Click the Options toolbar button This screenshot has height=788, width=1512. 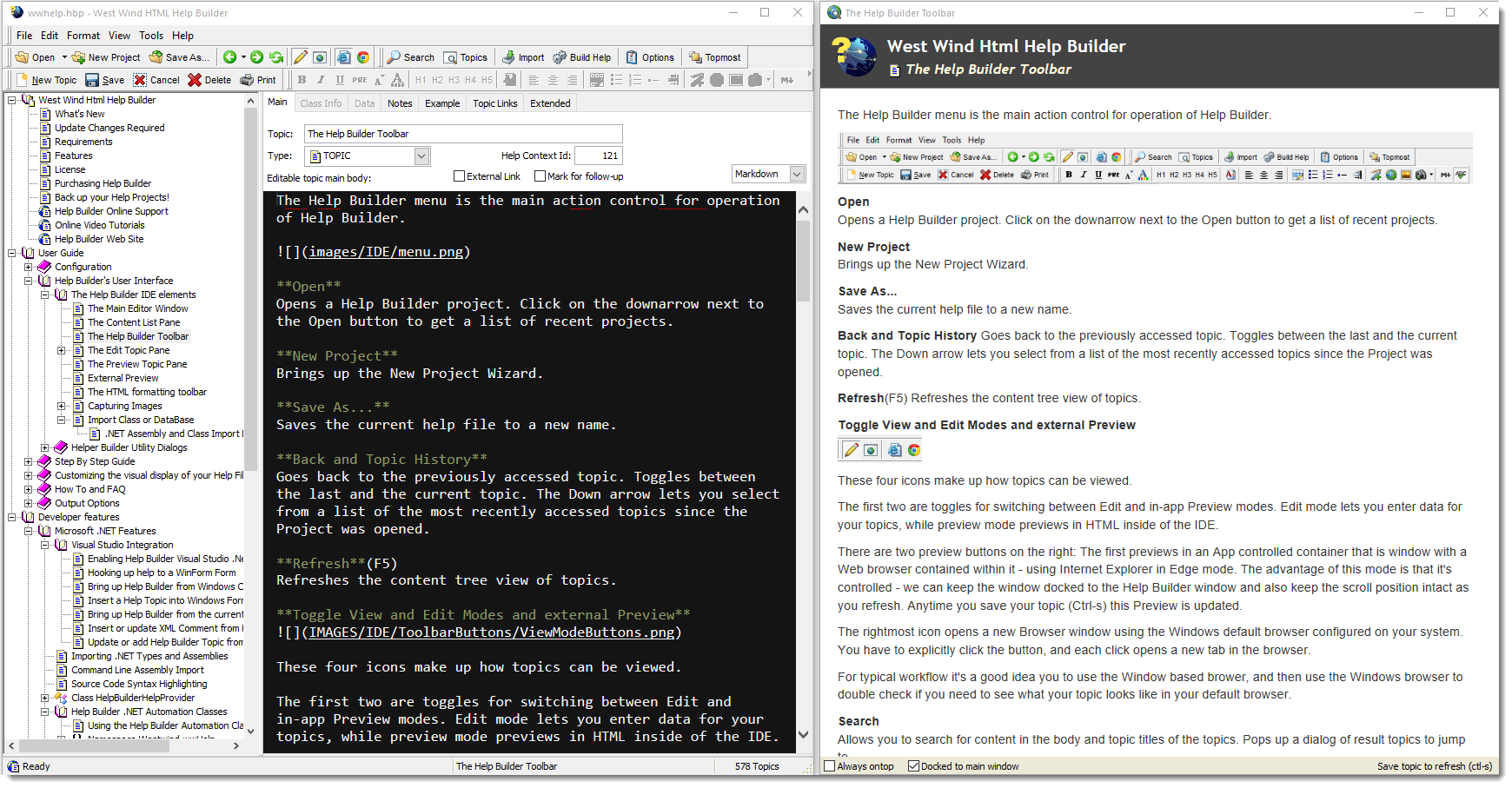pos(650,57)
